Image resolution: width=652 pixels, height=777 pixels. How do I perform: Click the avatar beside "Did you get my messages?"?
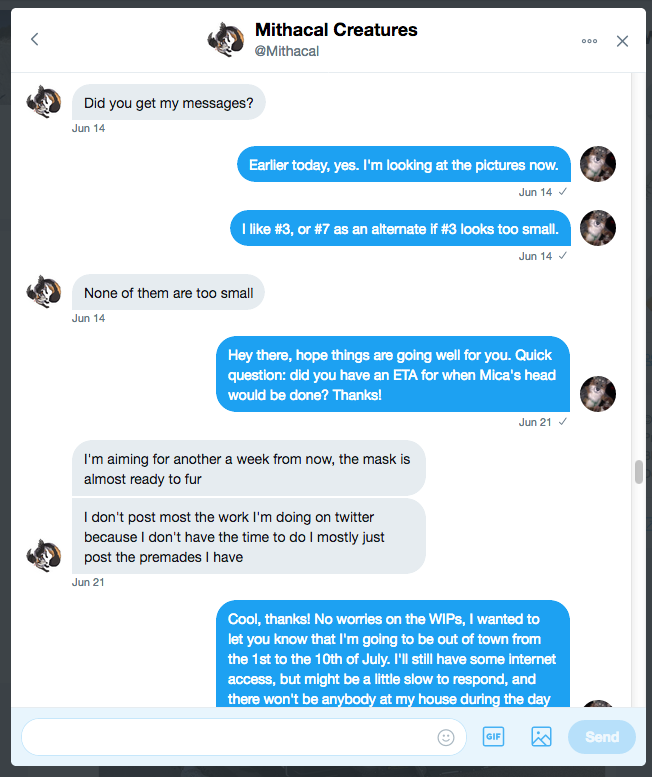(x=44, y=101)
